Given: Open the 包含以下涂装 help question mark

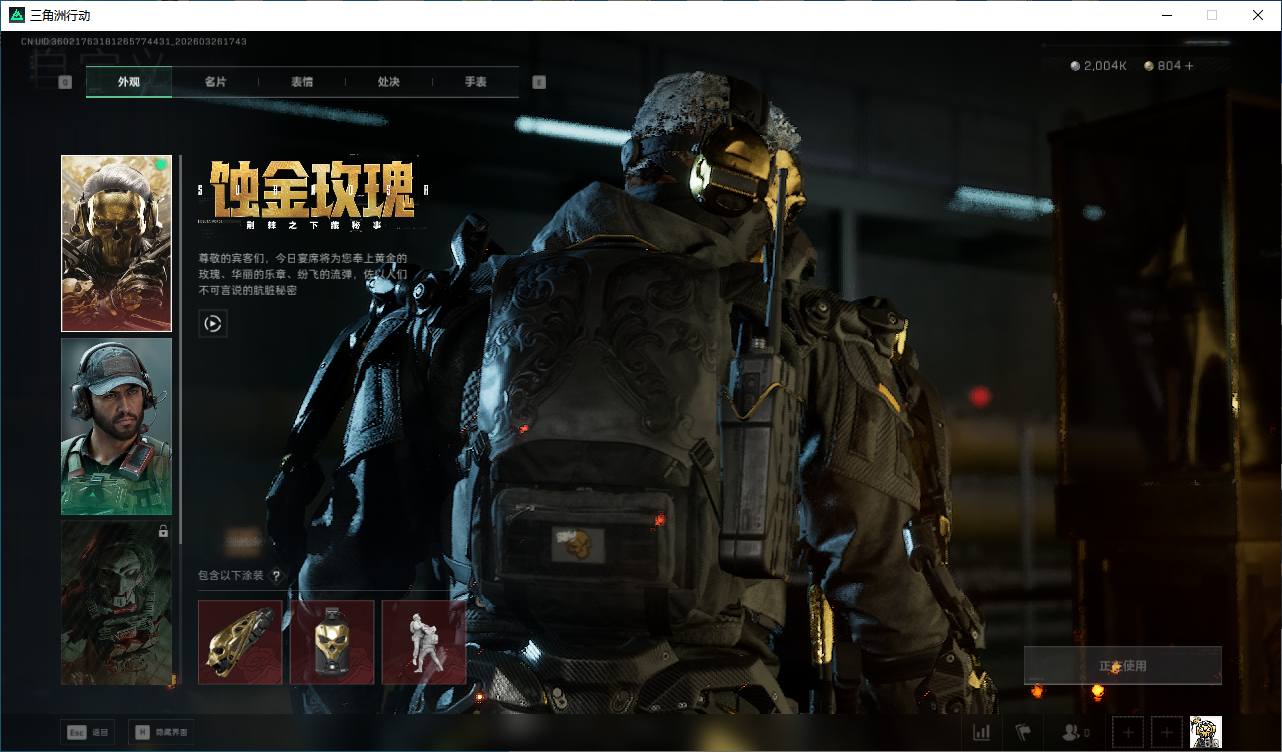Looking at the screenshot, I should (x=276, y=576).
